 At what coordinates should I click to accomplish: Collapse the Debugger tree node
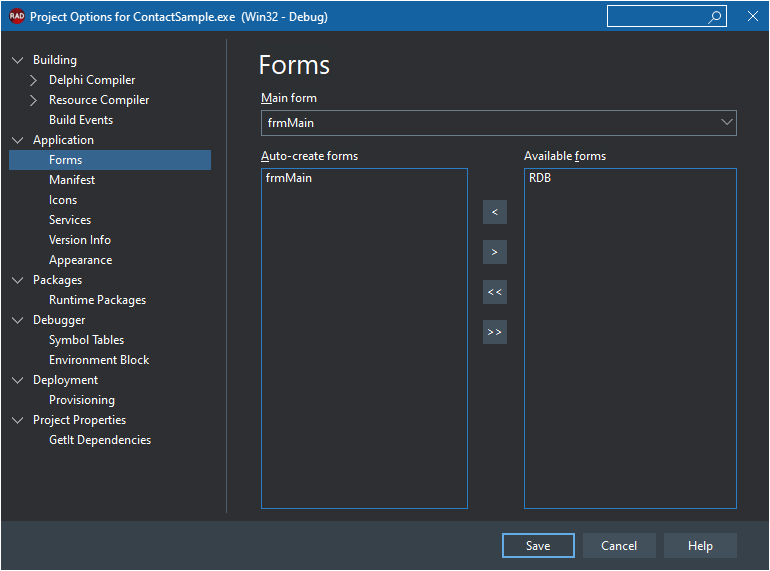pos(18,320)
